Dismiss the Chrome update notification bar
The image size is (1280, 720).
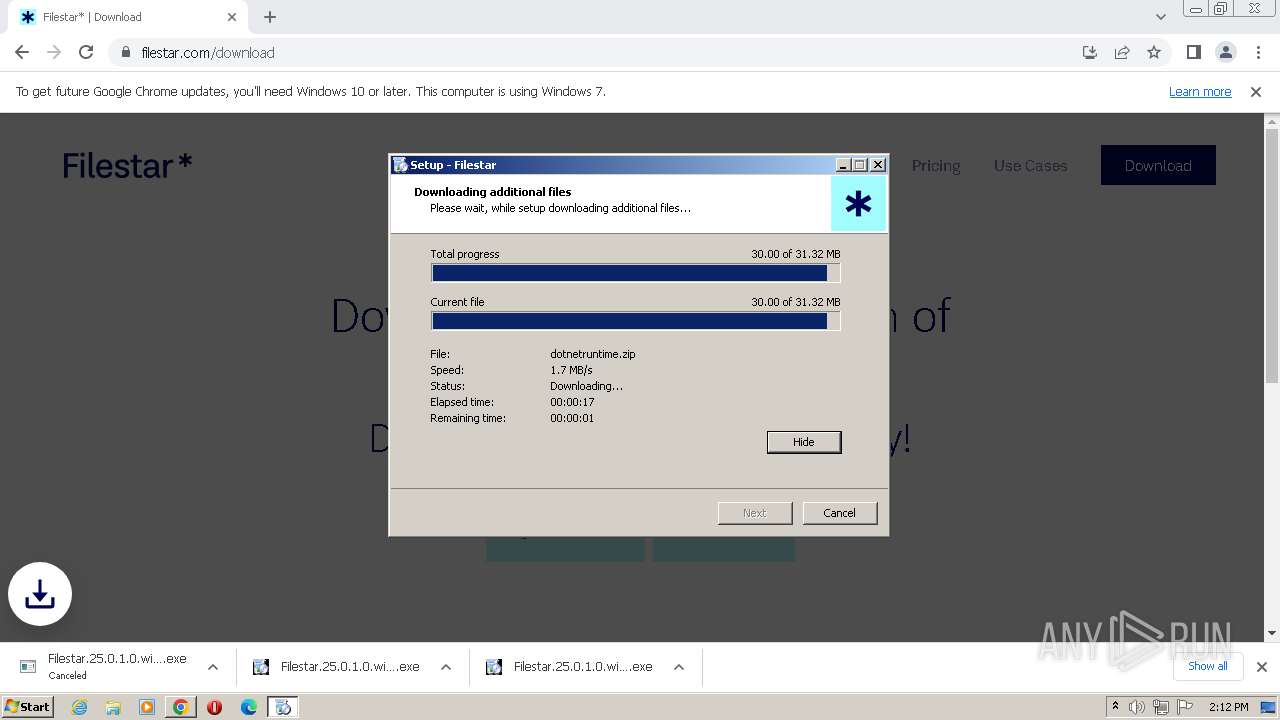coord(1256,91)
